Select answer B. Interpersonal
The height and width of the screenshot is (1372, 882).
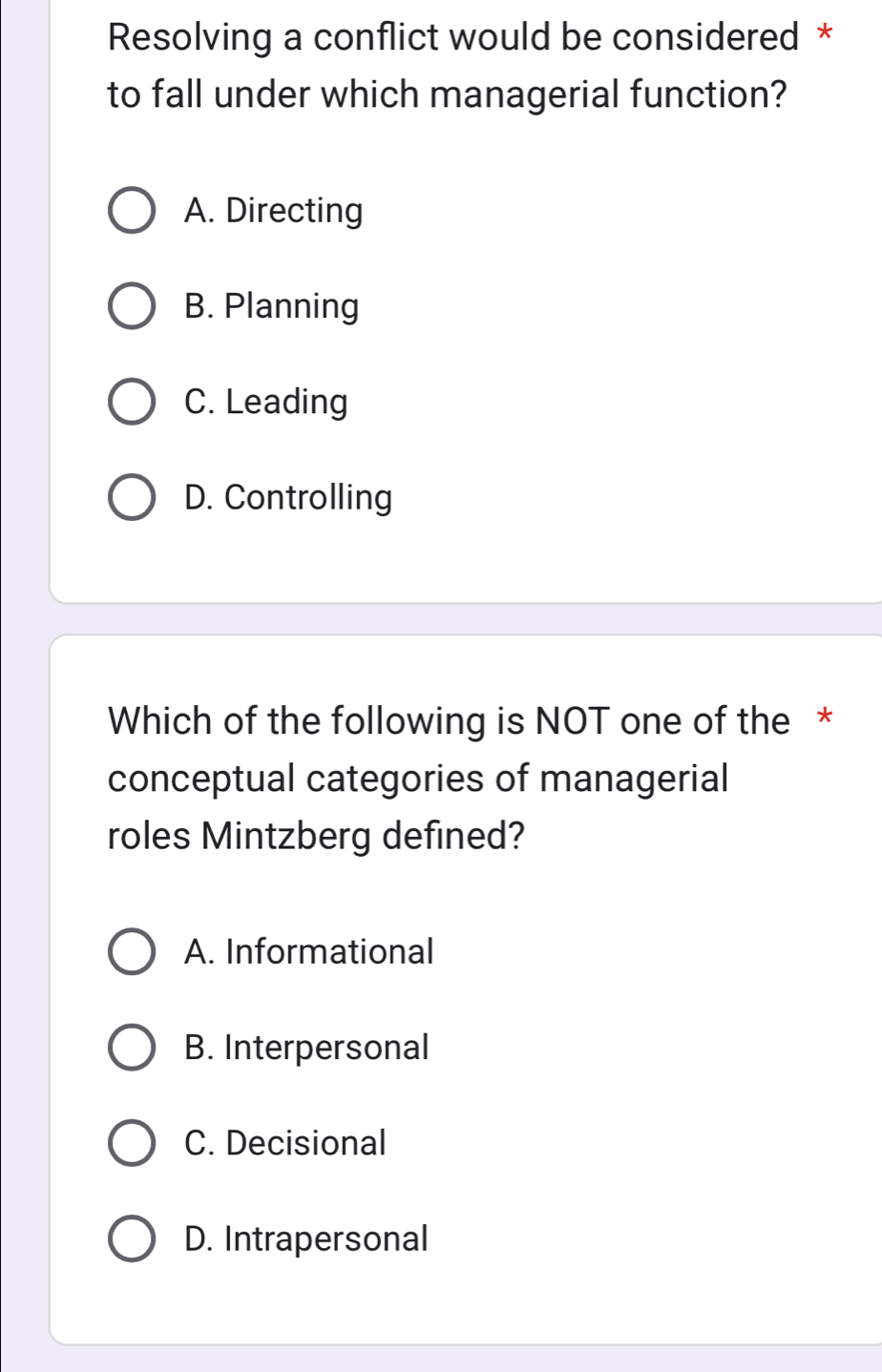coord(132,1047)
